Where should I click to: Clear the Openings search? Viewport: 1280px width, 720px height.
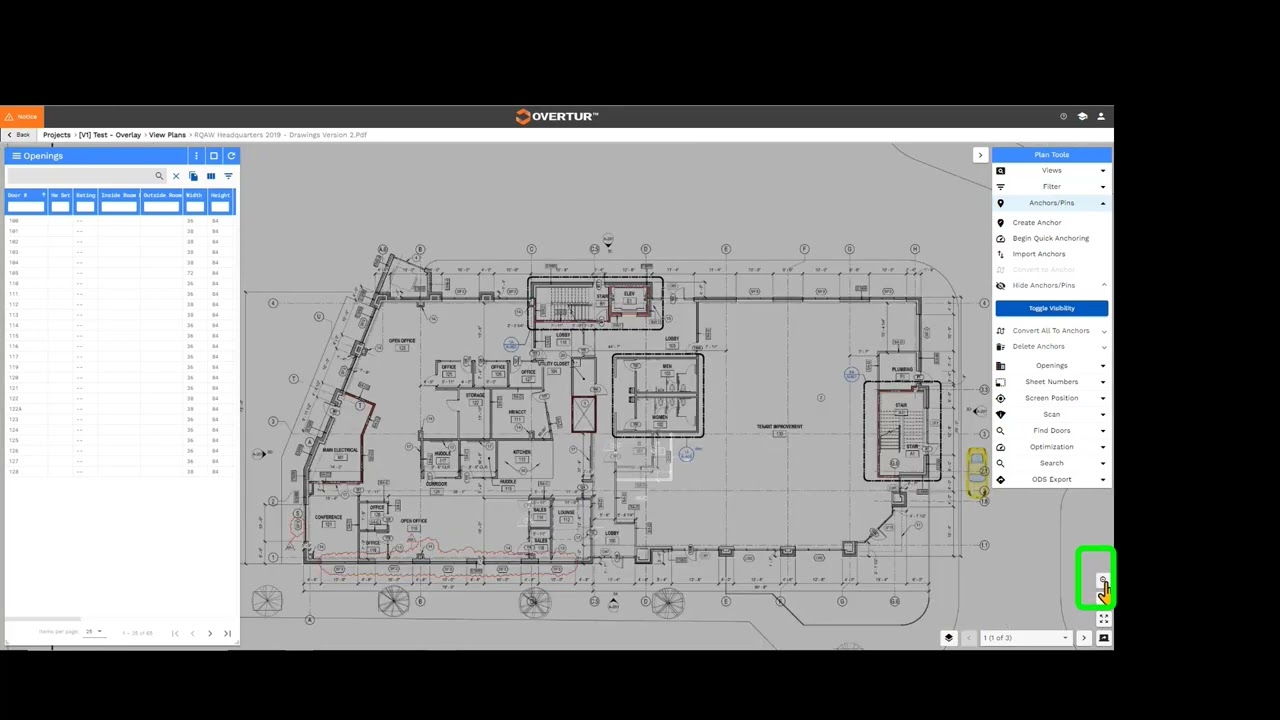(x=176, y=176)
